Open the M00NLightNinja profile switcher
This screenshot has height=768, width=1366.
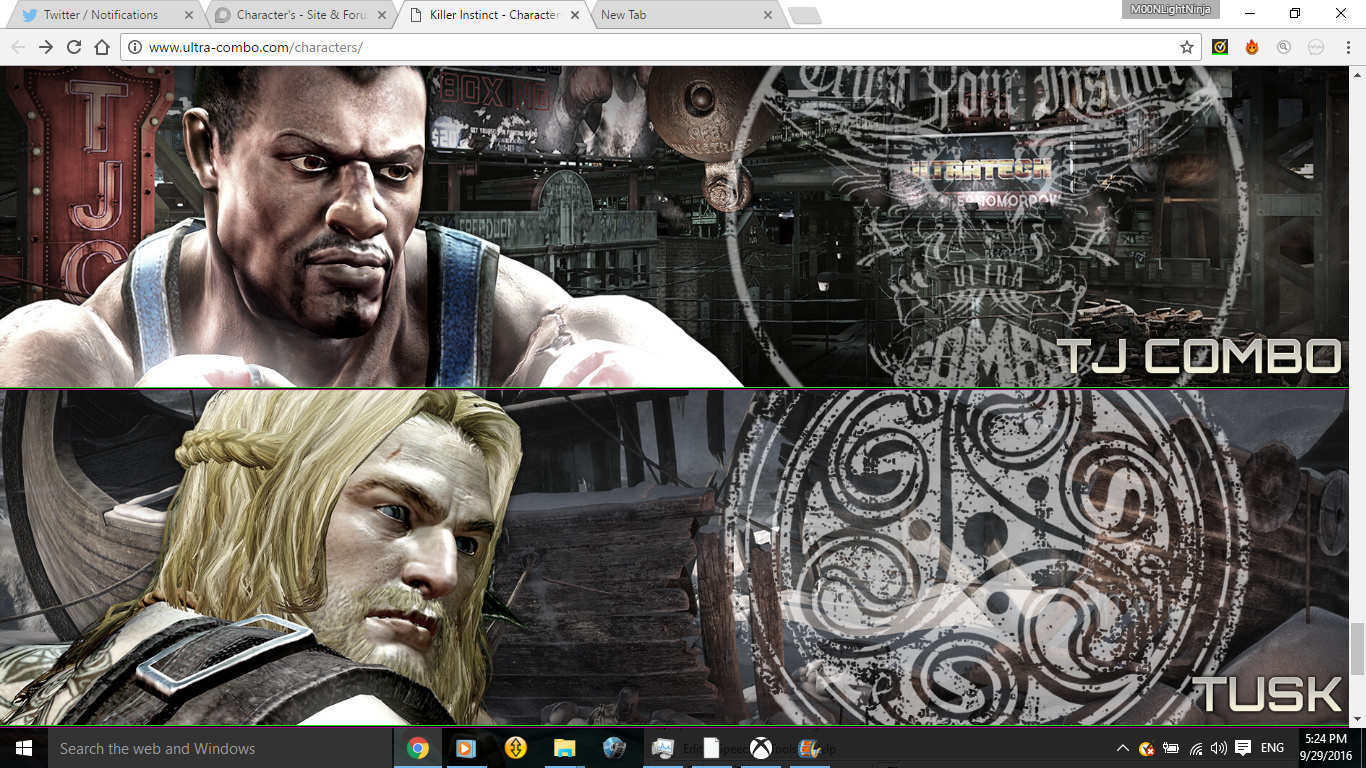click(x=1170, y=10)
